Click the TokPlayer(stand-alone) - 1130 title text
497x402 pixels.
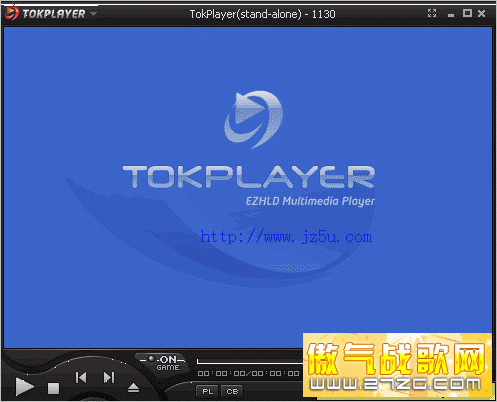(262, 14)
